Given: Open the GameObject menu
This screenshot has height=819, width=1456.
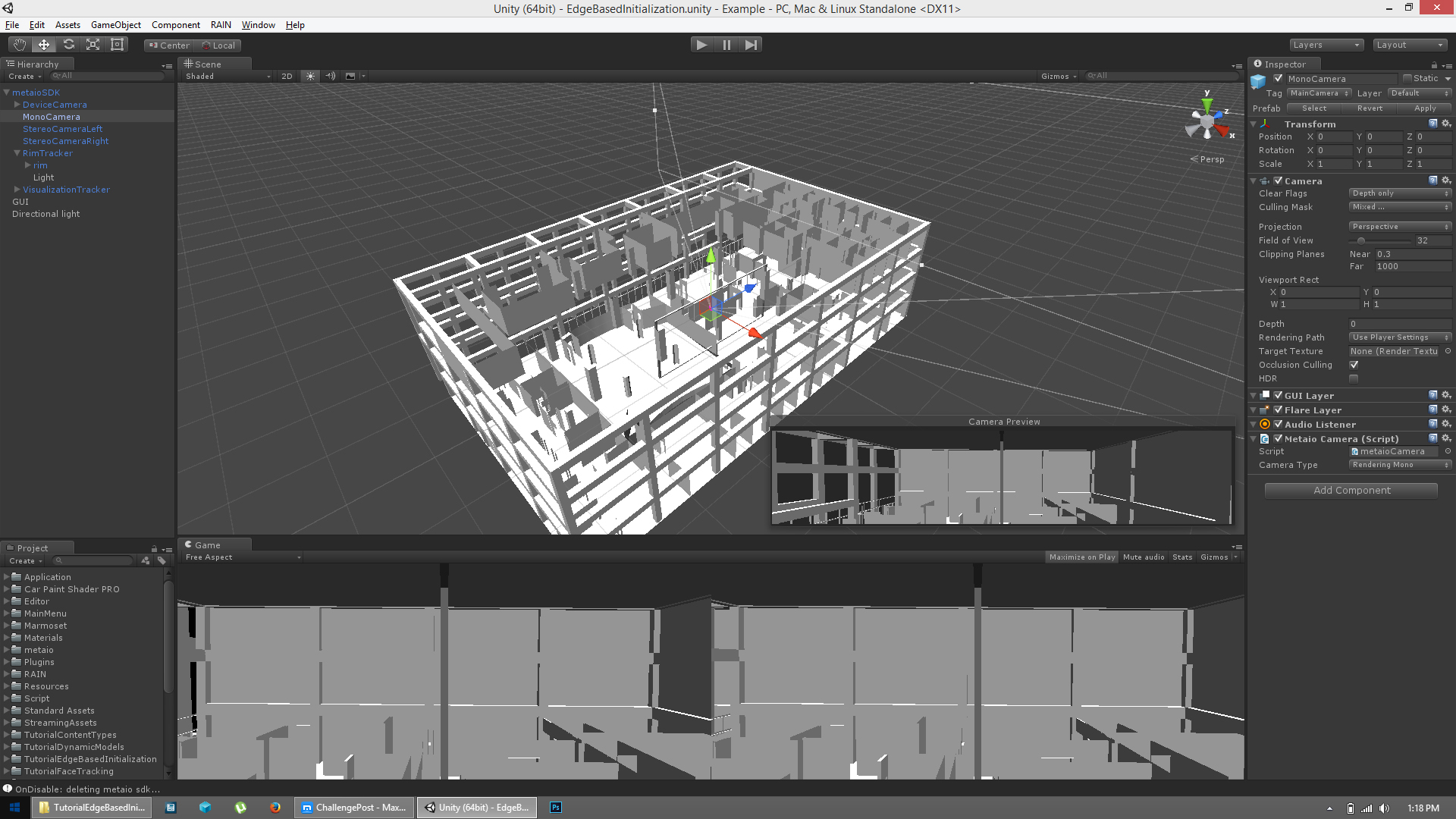Looking at the screenshot, I should pos(115,25).
